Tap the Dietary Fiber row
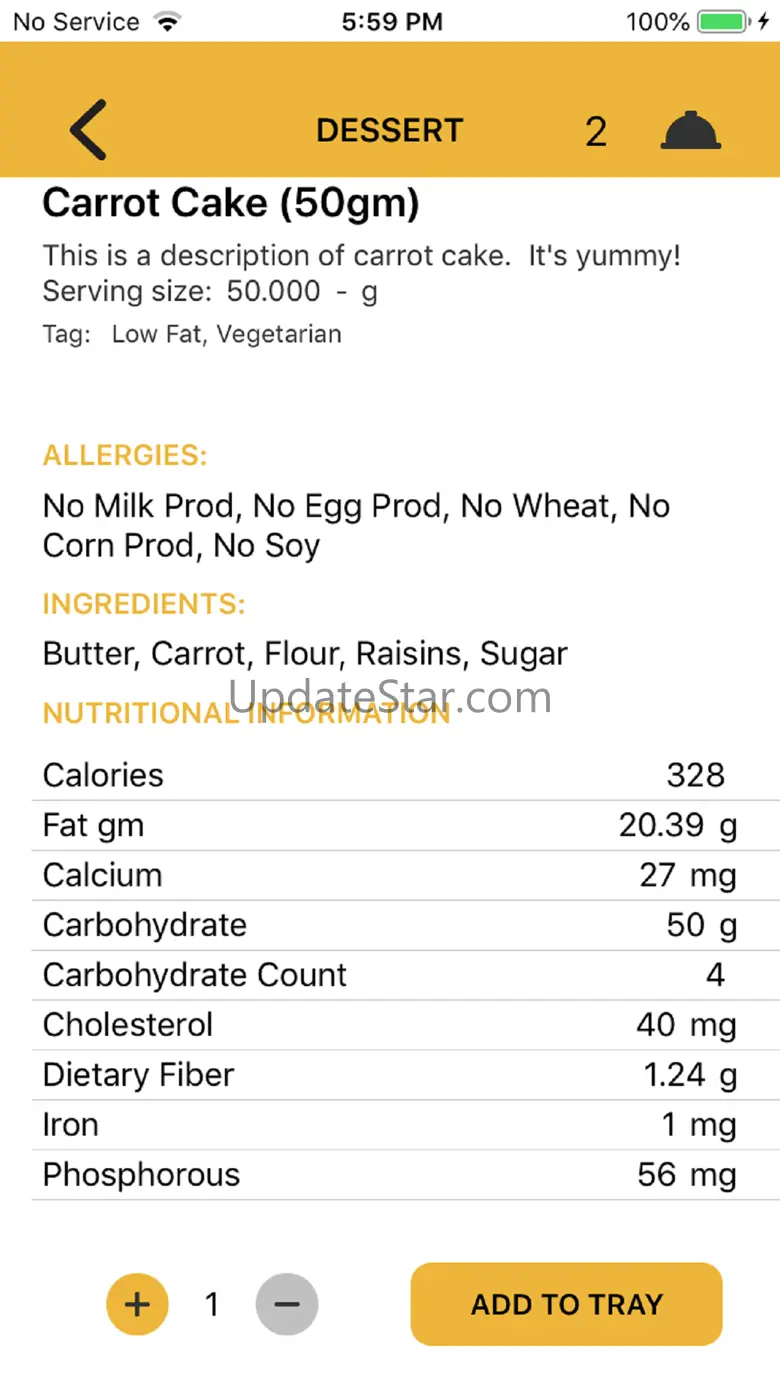Image resolution: width=780 pixels, height=1387 pixels. [390, 1075]
